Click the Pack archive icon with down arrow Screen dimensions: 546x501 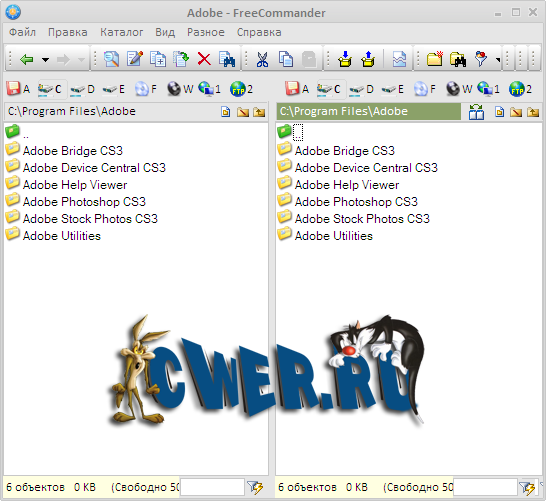pyautogui.click(x=345, y=59)
